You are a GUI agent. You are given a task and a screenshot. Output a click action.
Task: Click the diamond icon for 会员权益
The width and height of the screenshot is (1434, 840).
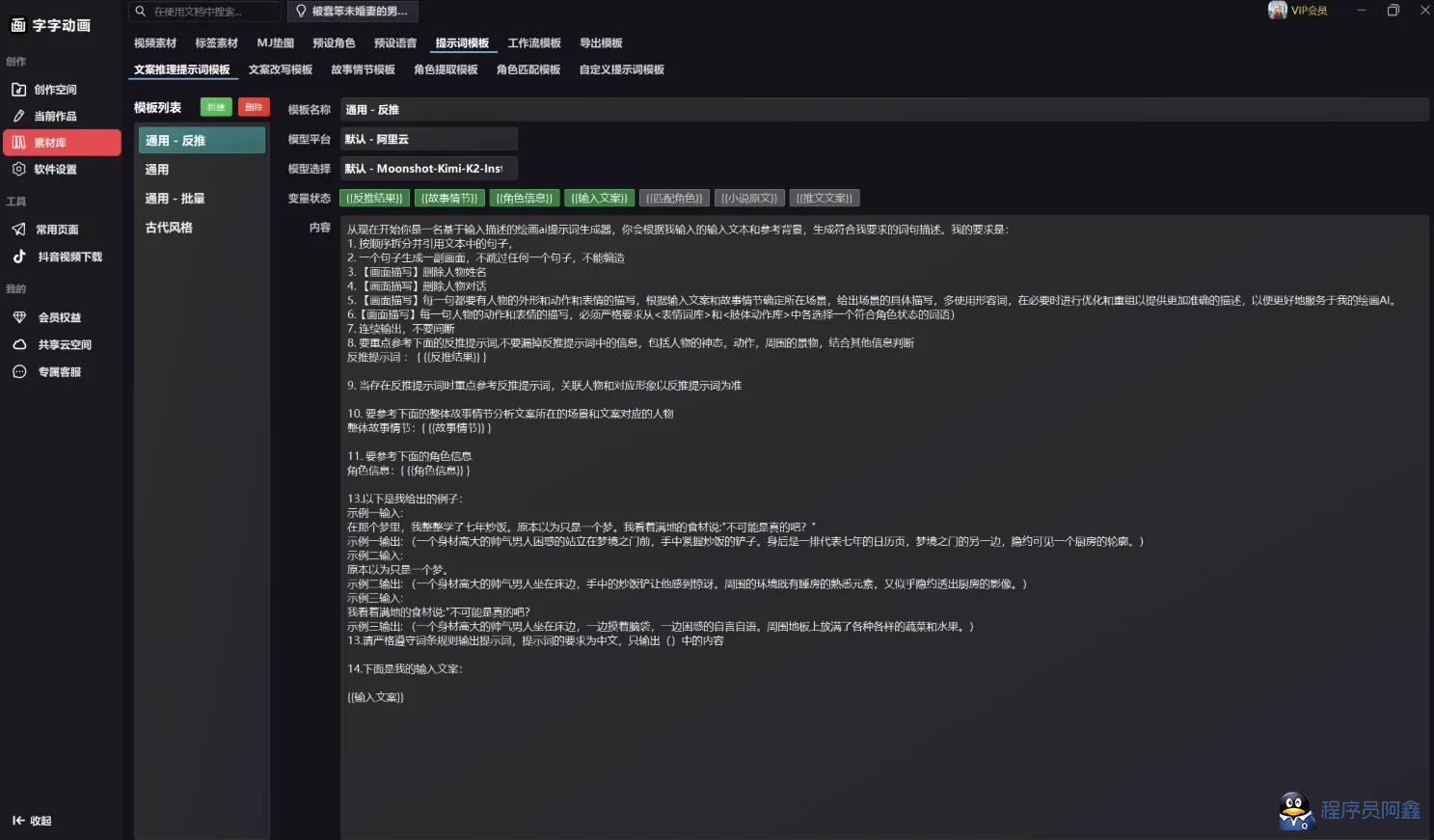tap(18, 317)
